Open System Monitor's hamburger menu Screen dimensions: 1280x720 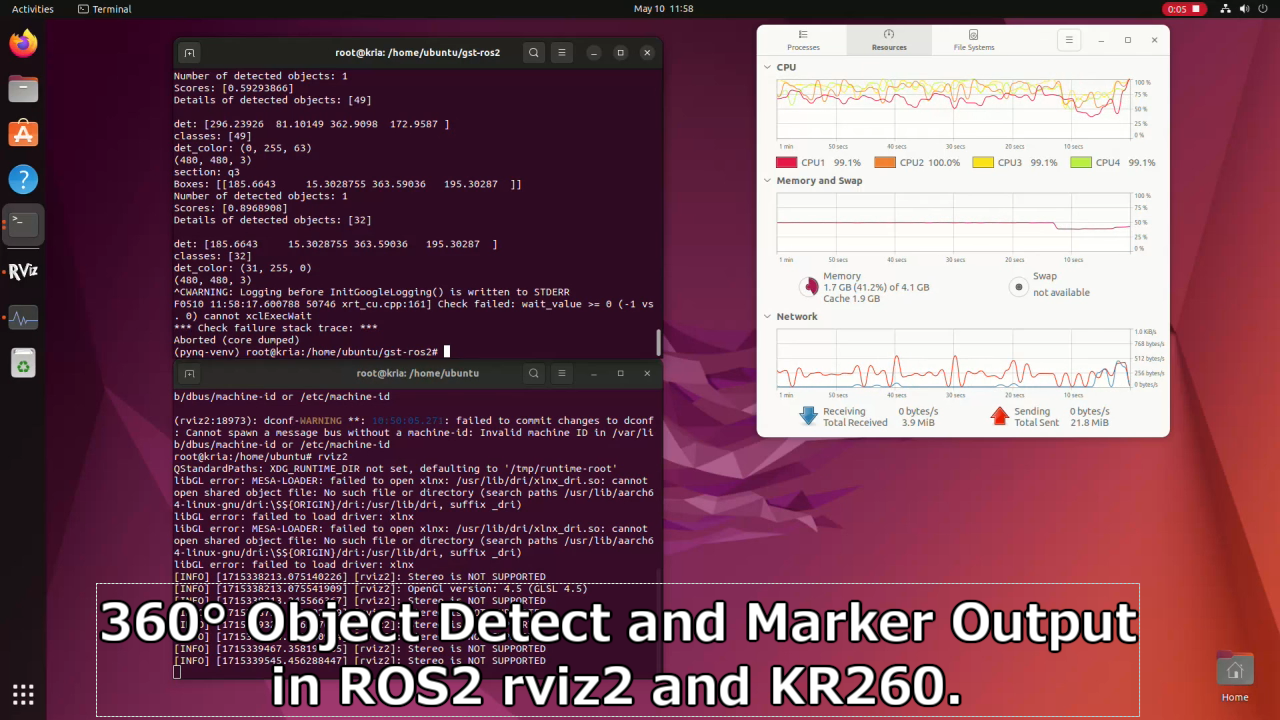point(1069,40)
